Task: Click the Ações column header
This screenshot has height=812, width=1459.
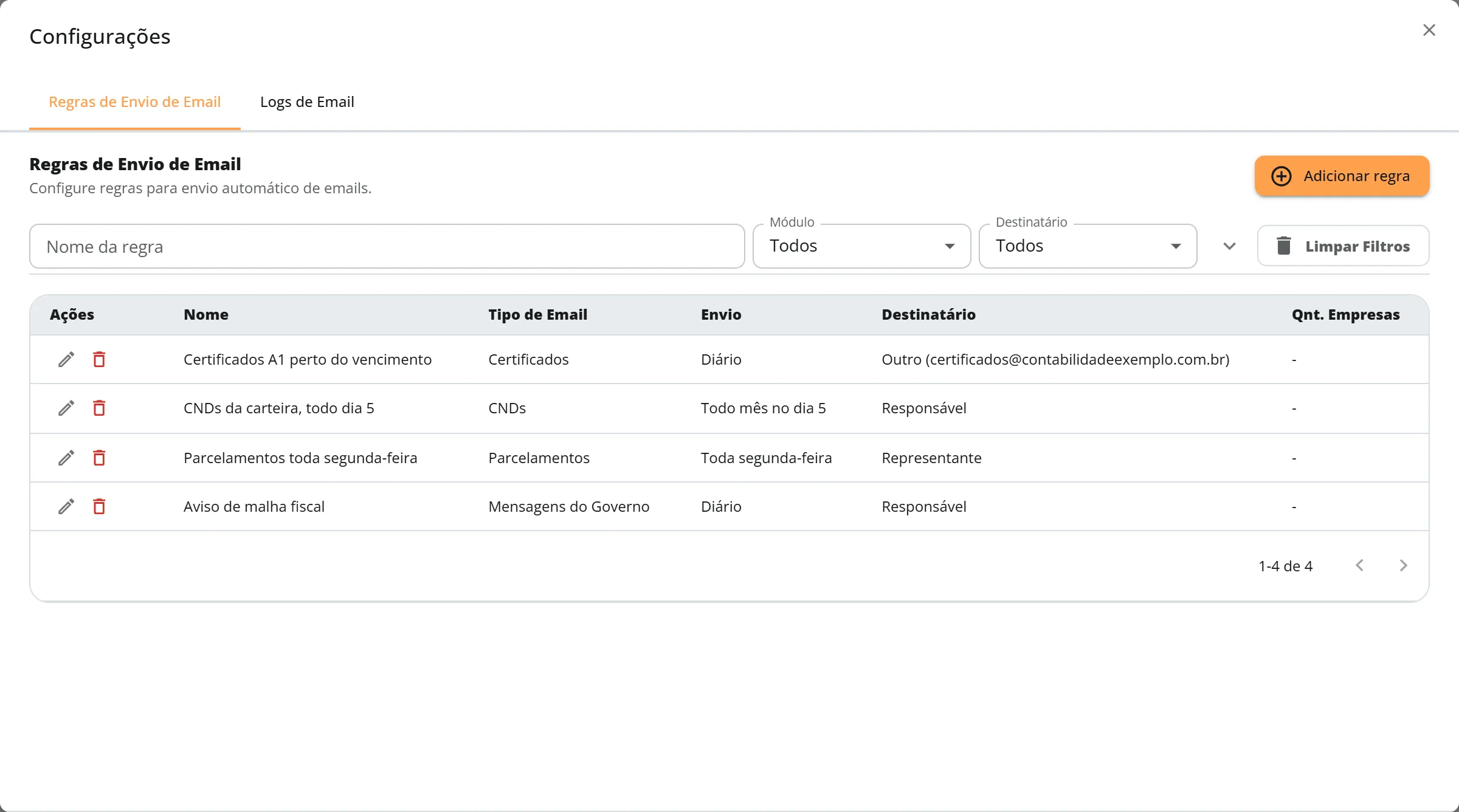Action: click(x=72, y=315)
